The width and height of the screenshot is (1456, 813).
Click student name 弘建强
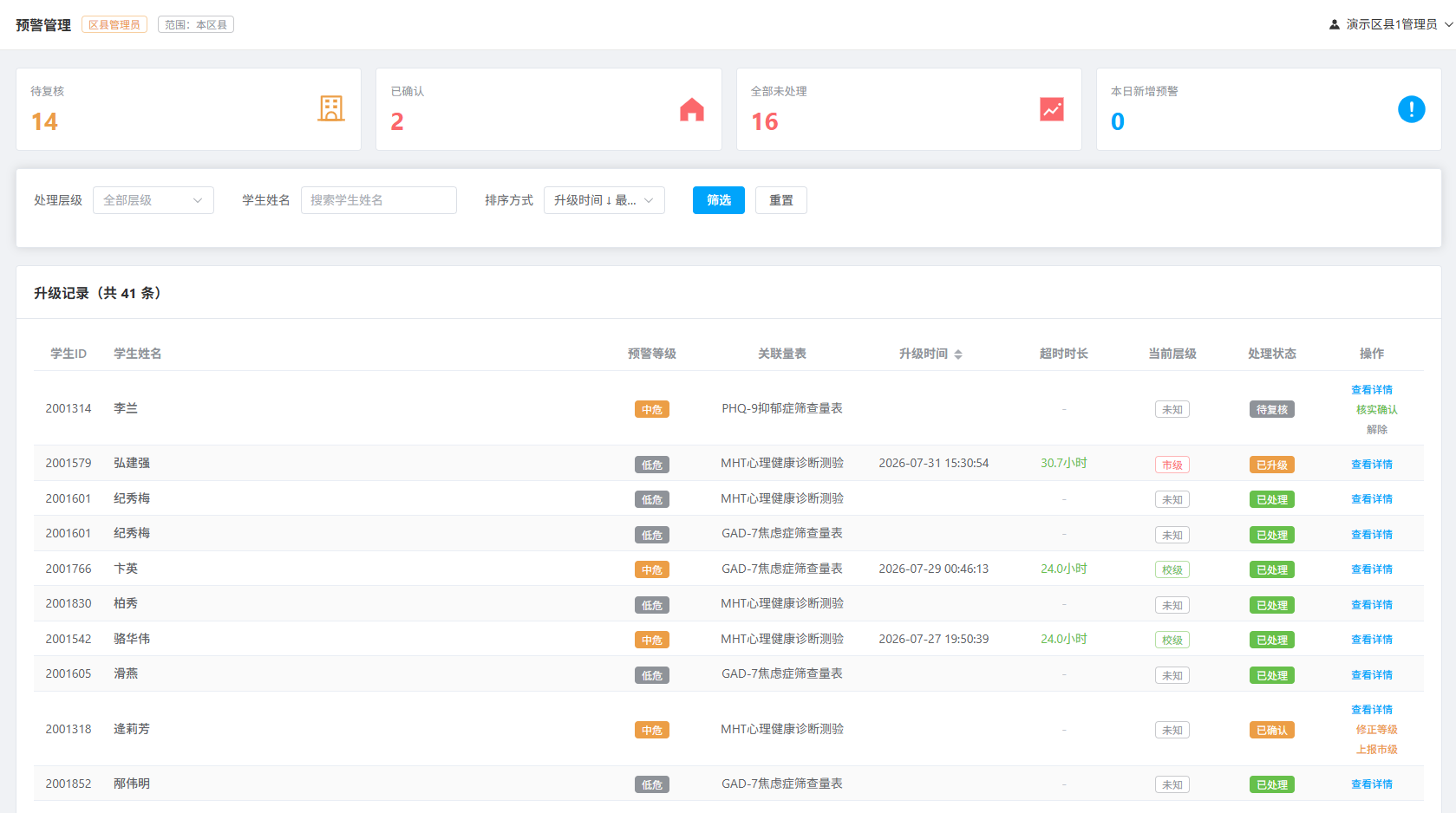(132, 463)
